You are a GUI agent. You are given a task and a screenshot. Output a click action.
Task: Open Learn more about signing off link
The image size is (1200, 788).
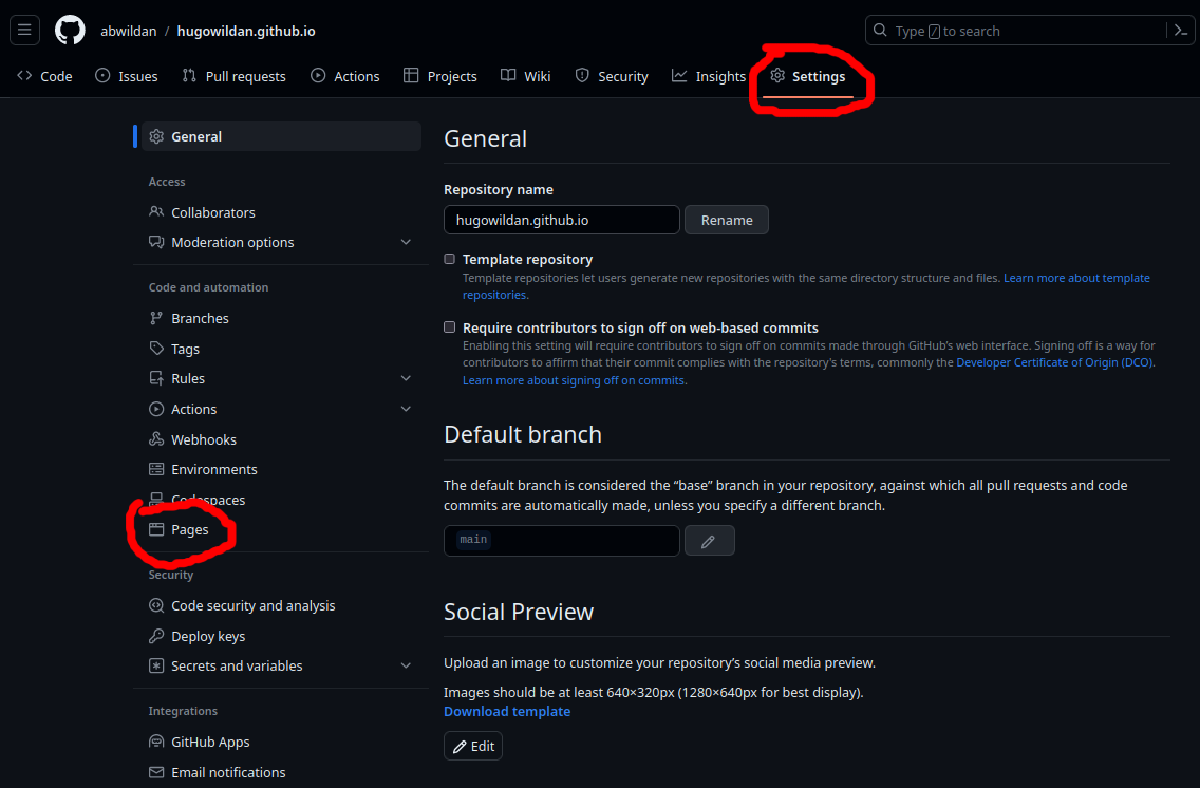tap(574, 380)
